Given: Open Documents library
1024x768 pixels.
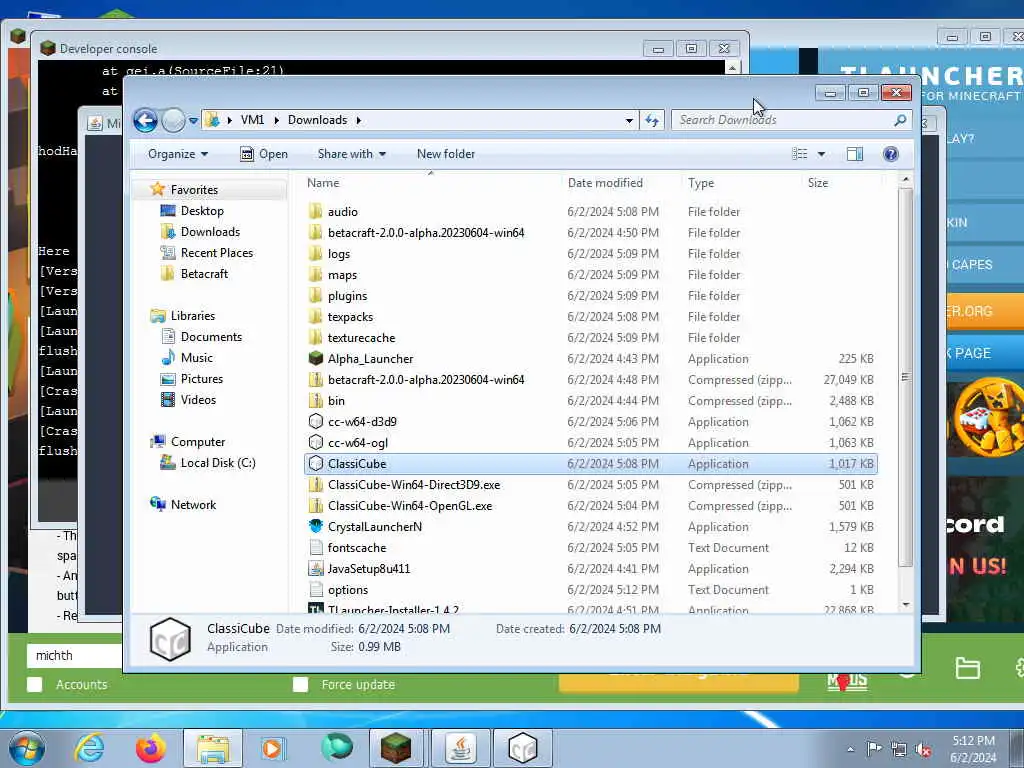Looking at the screenshot, I should coord(211,337).
